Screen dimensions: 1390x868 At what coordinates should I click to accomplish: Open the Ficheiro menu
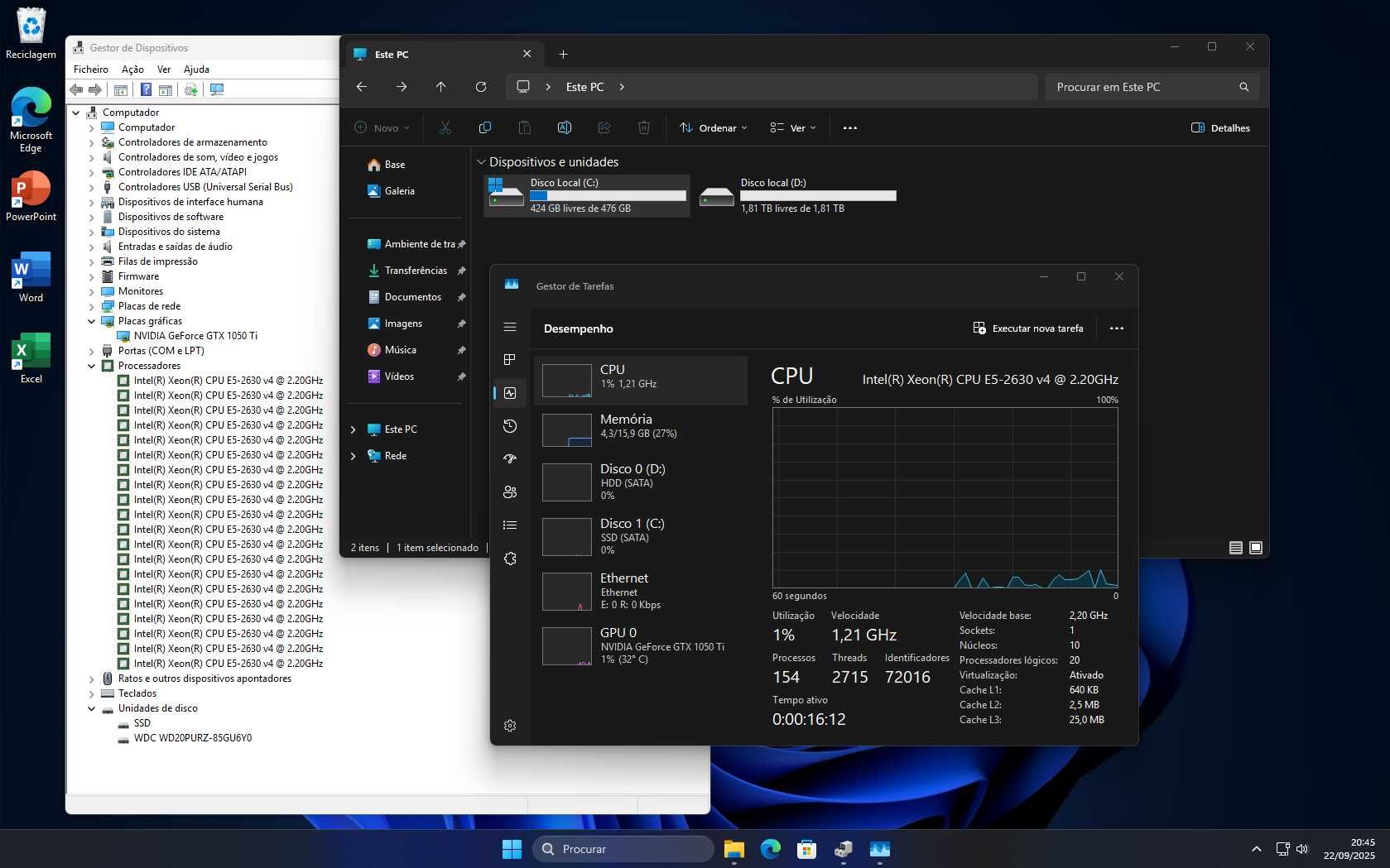click(91, 70)
